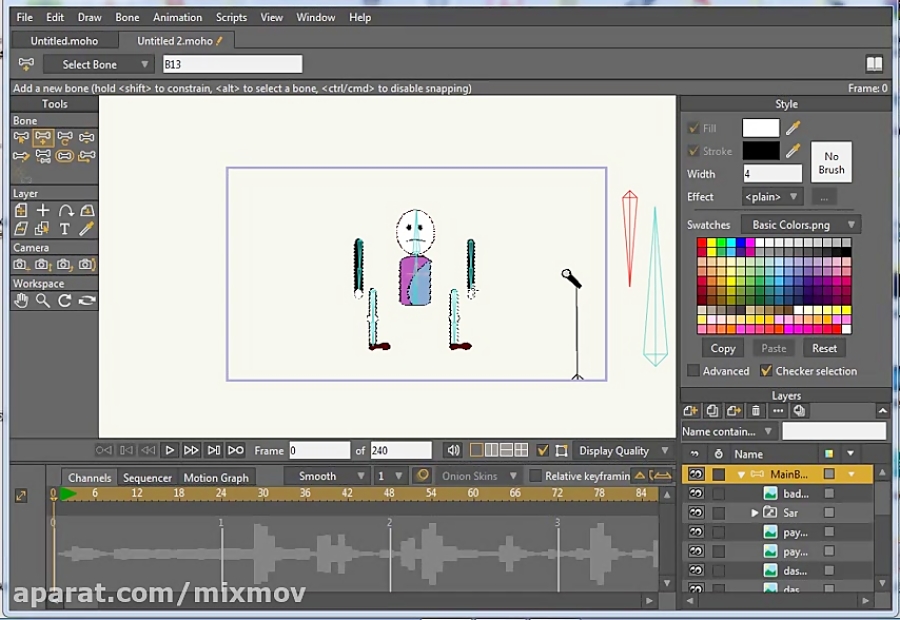
Task: Toggle the Fill checkbox
Action: tap(693, 128)
